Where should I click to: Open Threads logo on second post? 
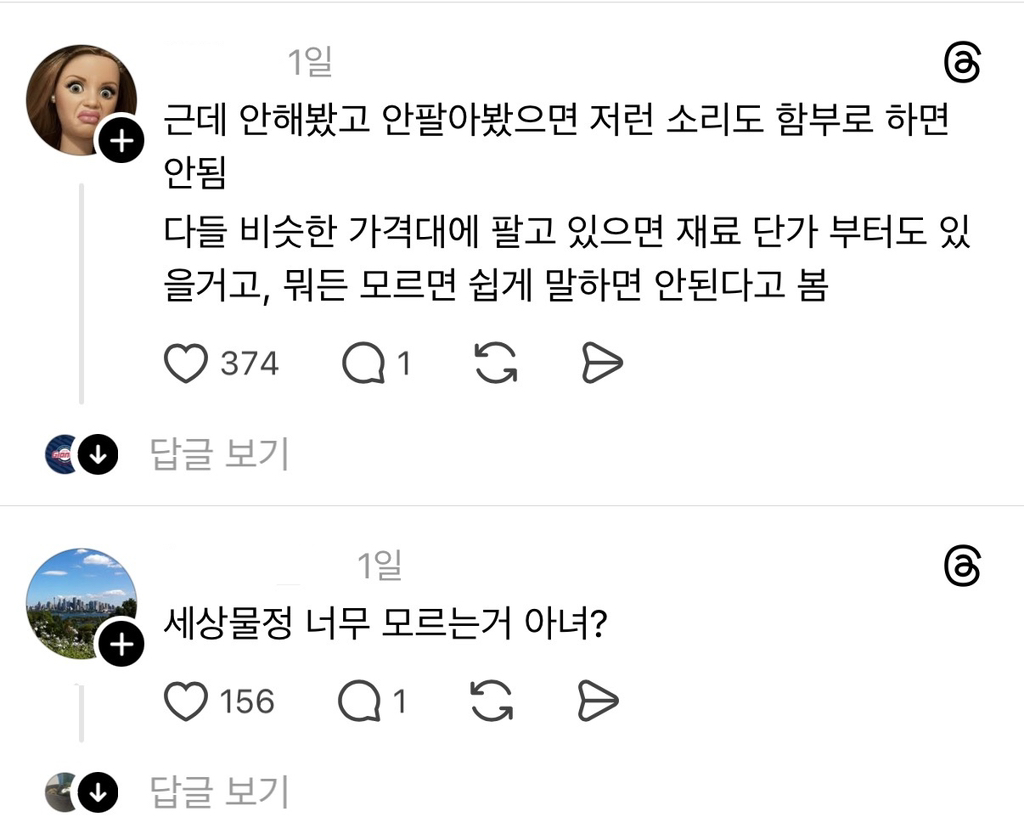(x=962, y=567)
